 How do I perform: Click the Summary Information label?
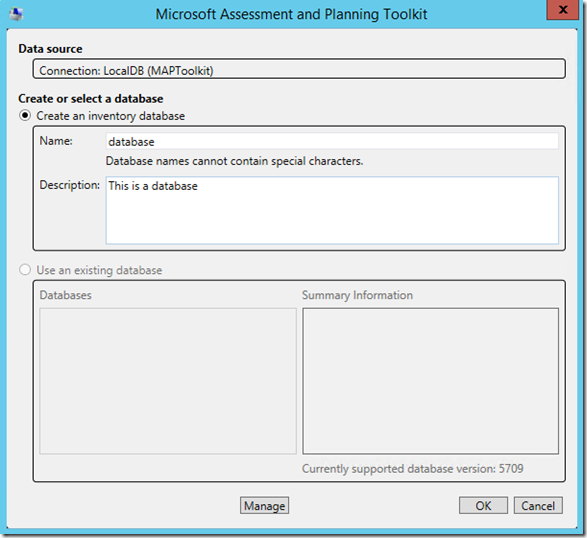pyautogui.click(x=357, y=295)
